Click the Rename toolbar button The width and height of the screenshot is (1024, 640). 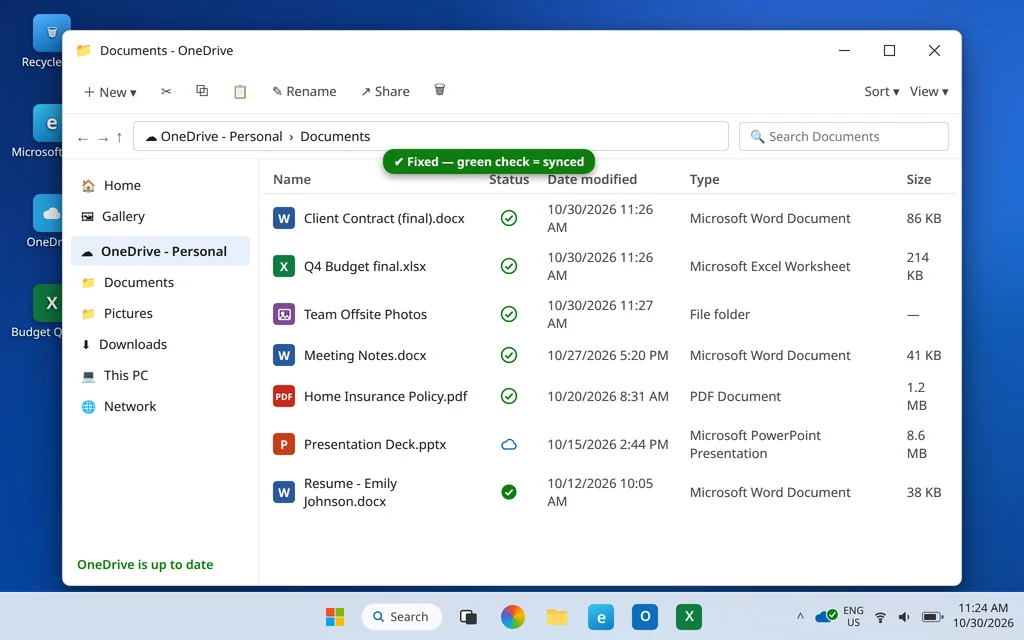(x=304, y=91)
